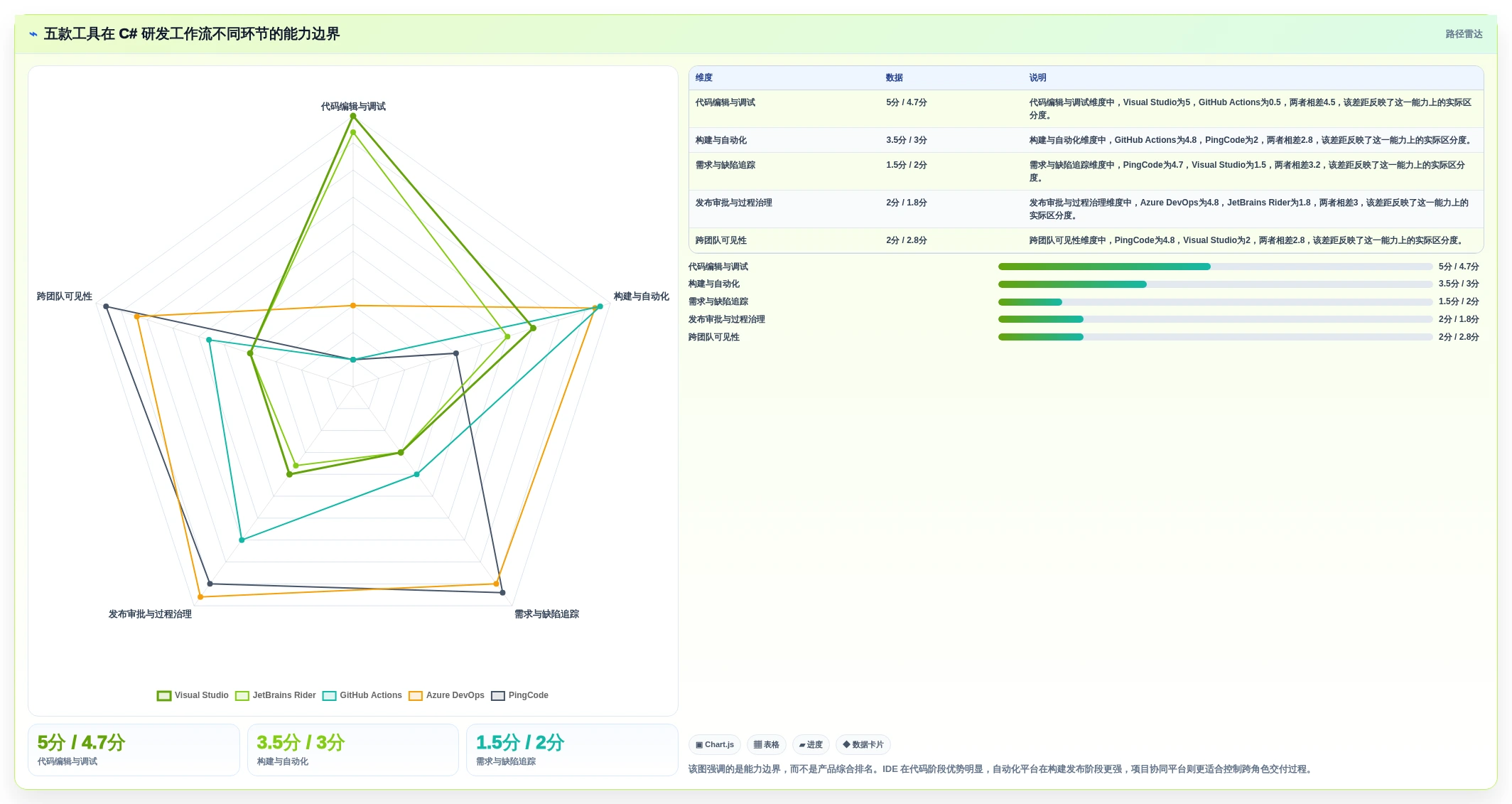Click PingCode point on 需求与缺陷追踪 axis
Image resolution: width=1512 pixels, height=804 pixels.
(502, 592)
